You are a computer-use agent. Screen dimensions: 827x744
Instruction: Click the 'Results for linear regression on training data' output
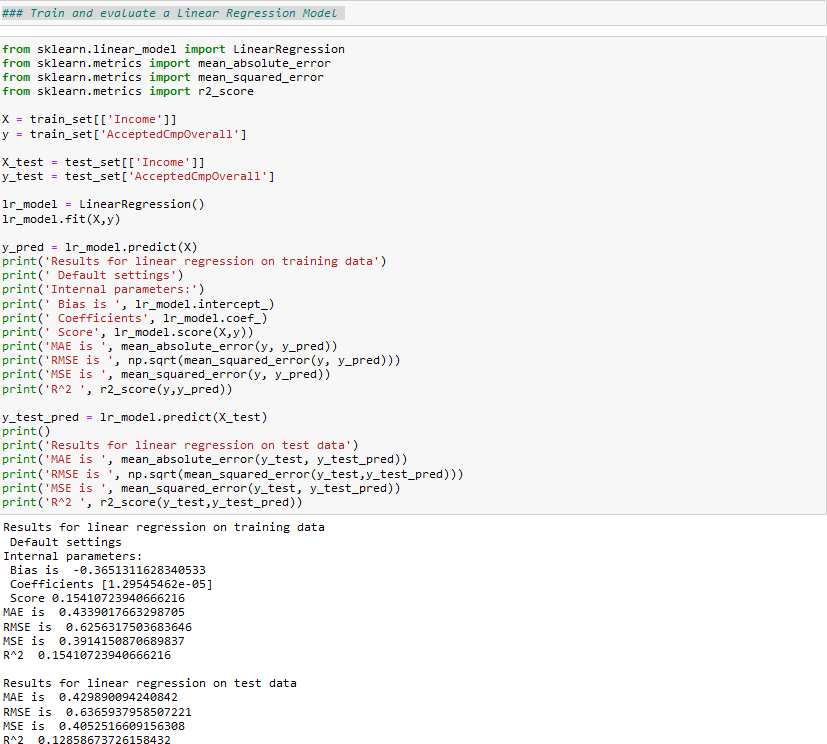coord(164,527)
